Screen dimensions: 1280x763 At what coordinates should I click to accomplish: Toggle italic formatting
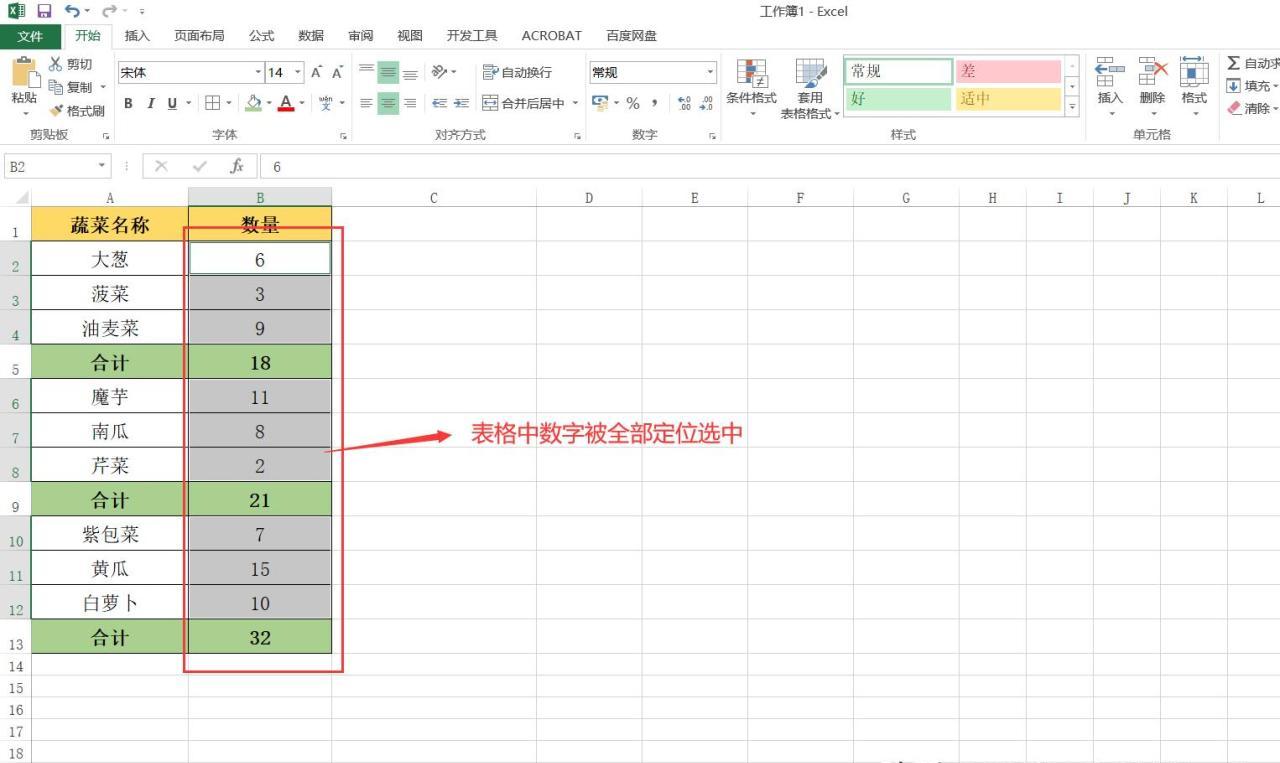click(x=151, y=103)
